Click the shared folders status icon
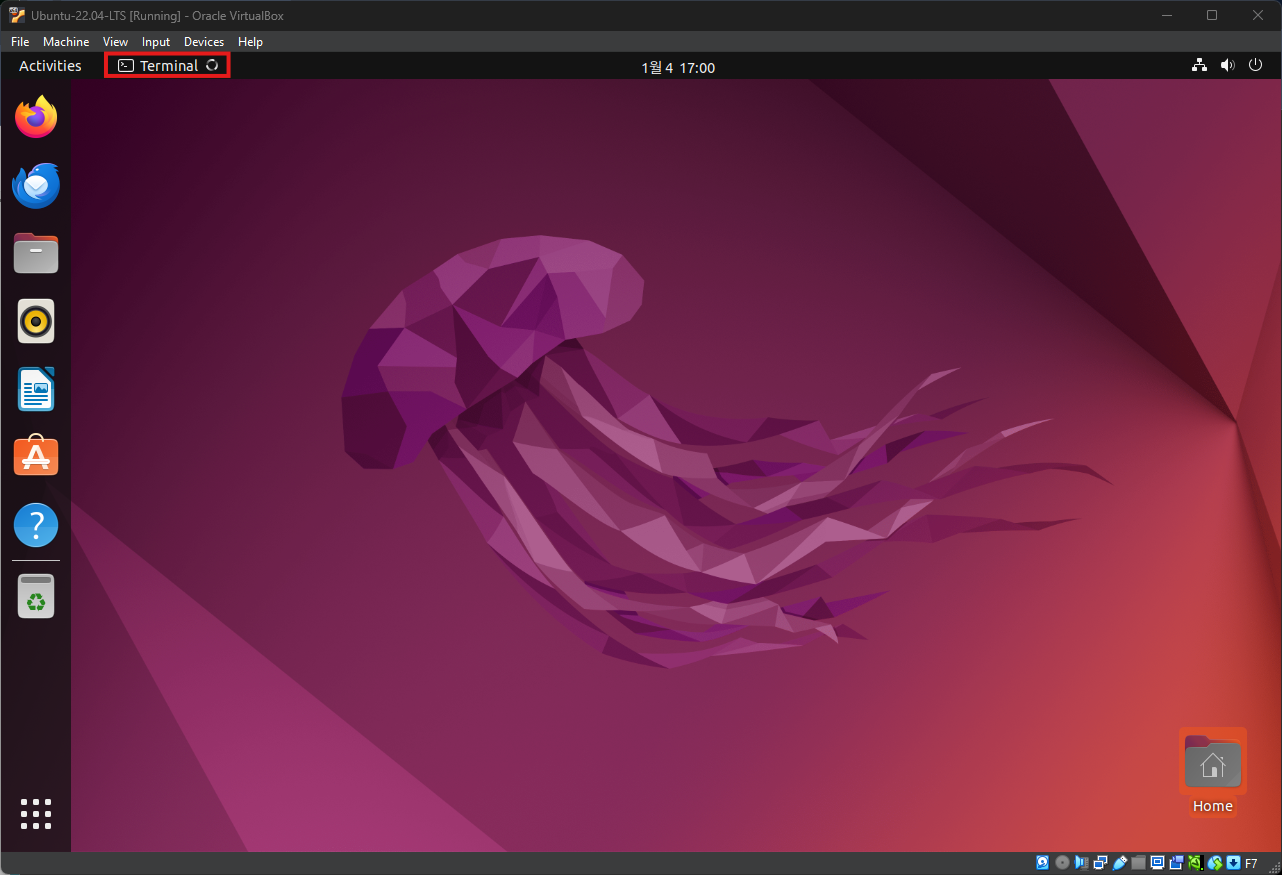This screenshot has height=875, width=1282. pos(1138,863)
